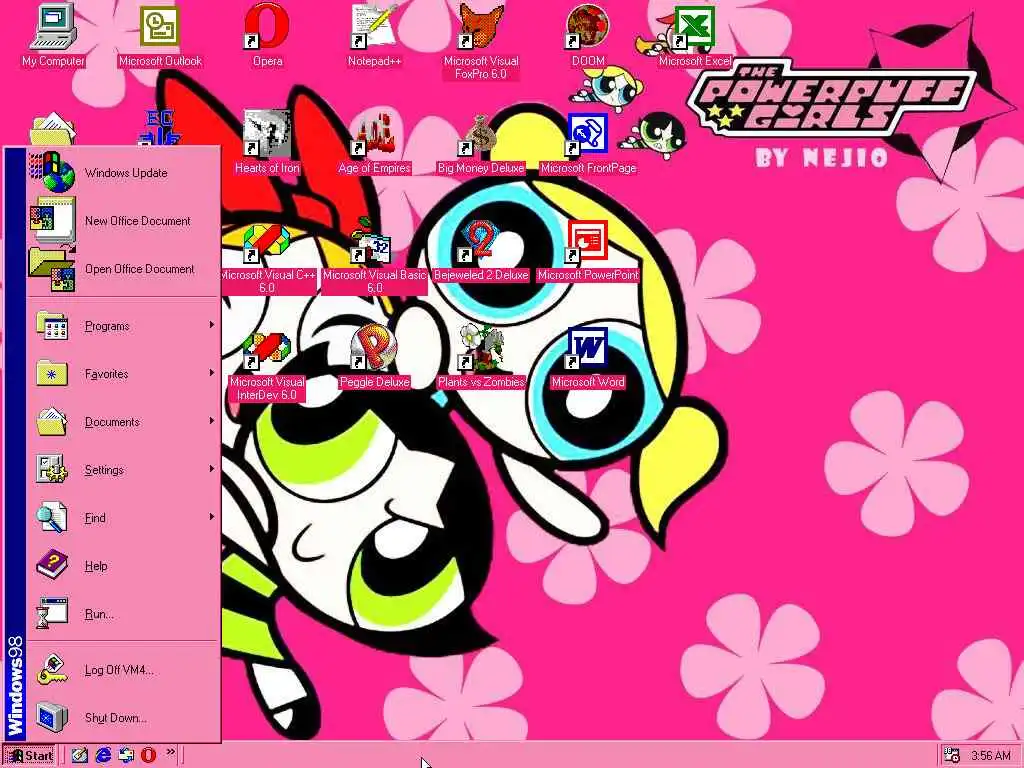Expand the Documents submenu
The image size is (1024, 768).
tap(123, 422)
